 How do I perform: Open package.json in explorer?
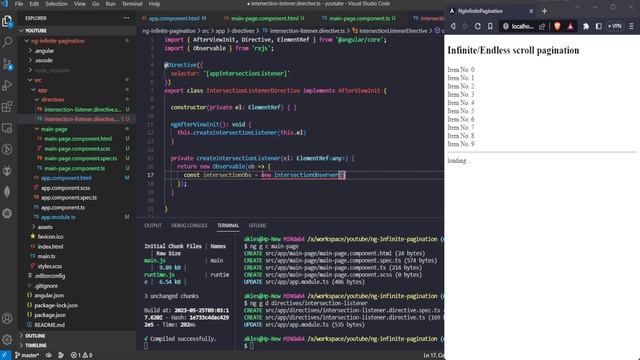pos(50,315)
